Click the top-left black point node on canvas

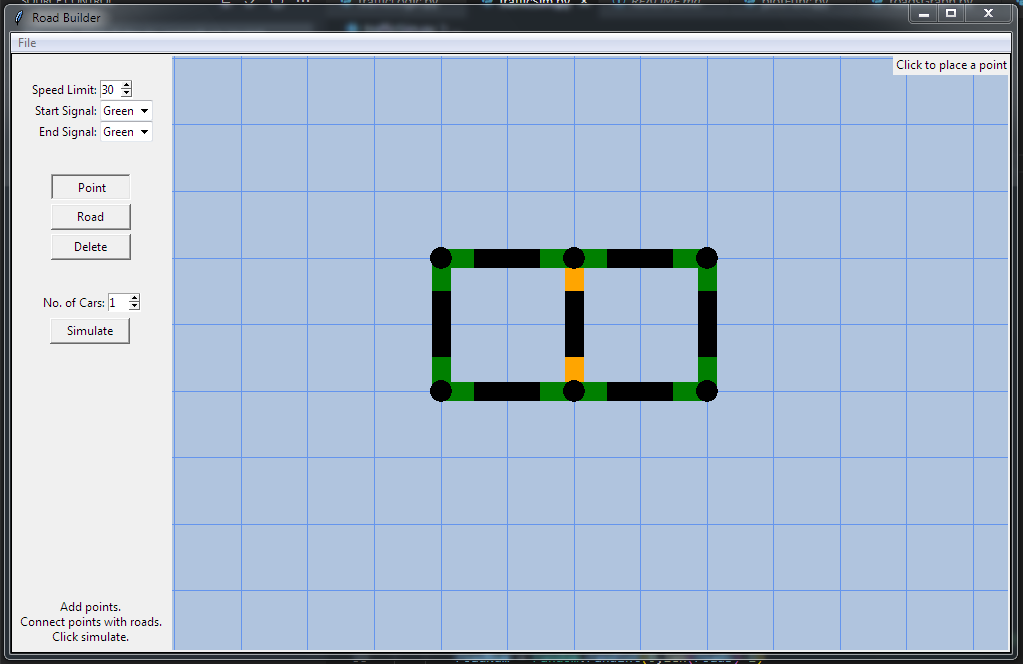click(441, 257)
